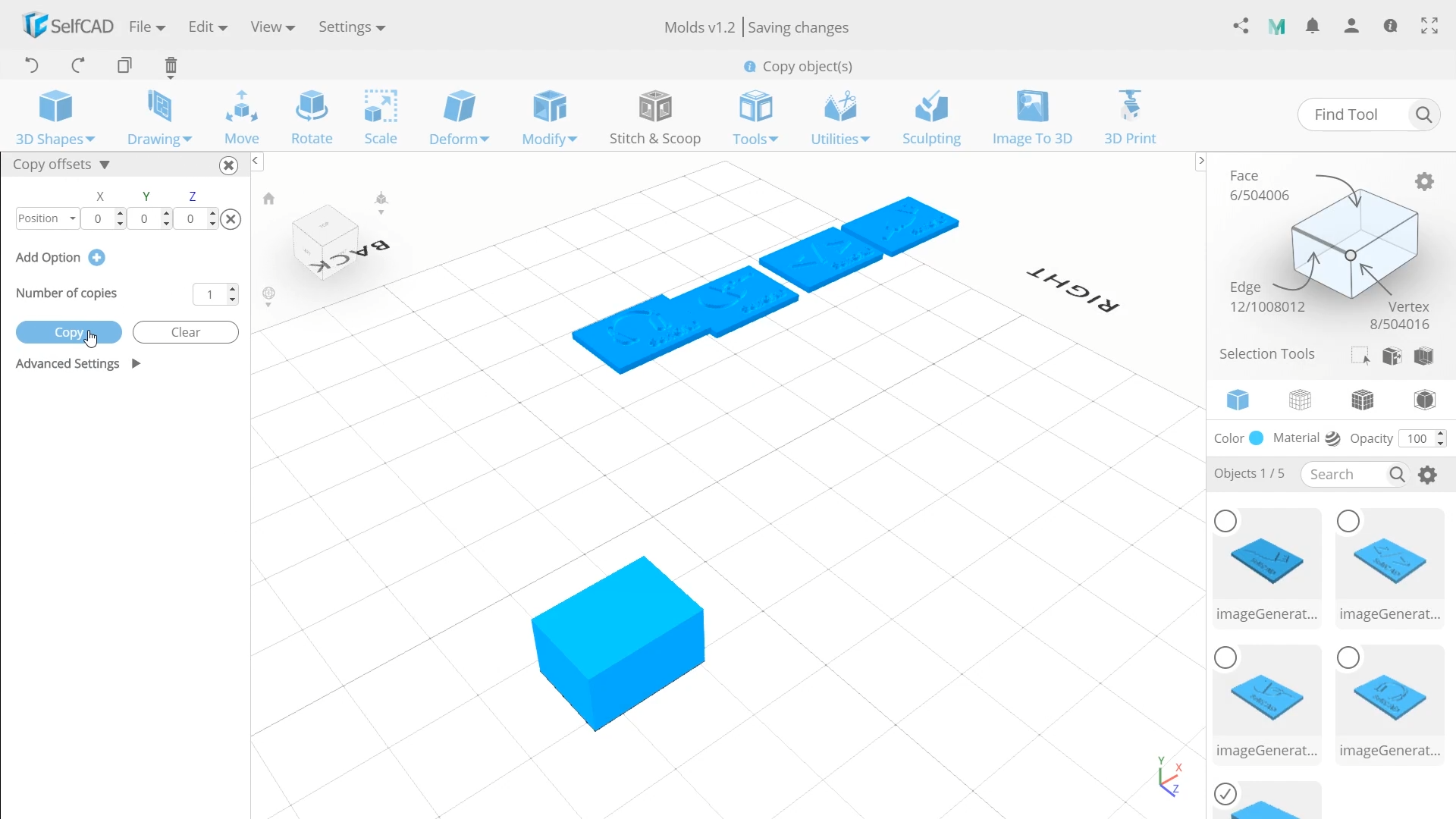1456x819 pixels.
Task: Click the delete trash icon
Action: click(x=171, y=66)
